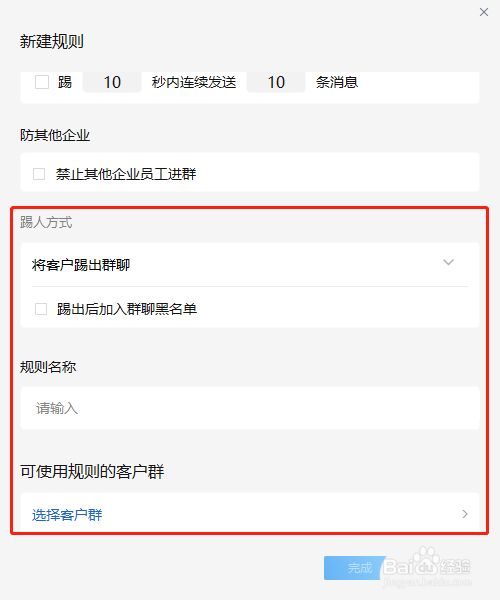
Task: Click the right arrow beside 选择客户群
Action: [465, 514]
